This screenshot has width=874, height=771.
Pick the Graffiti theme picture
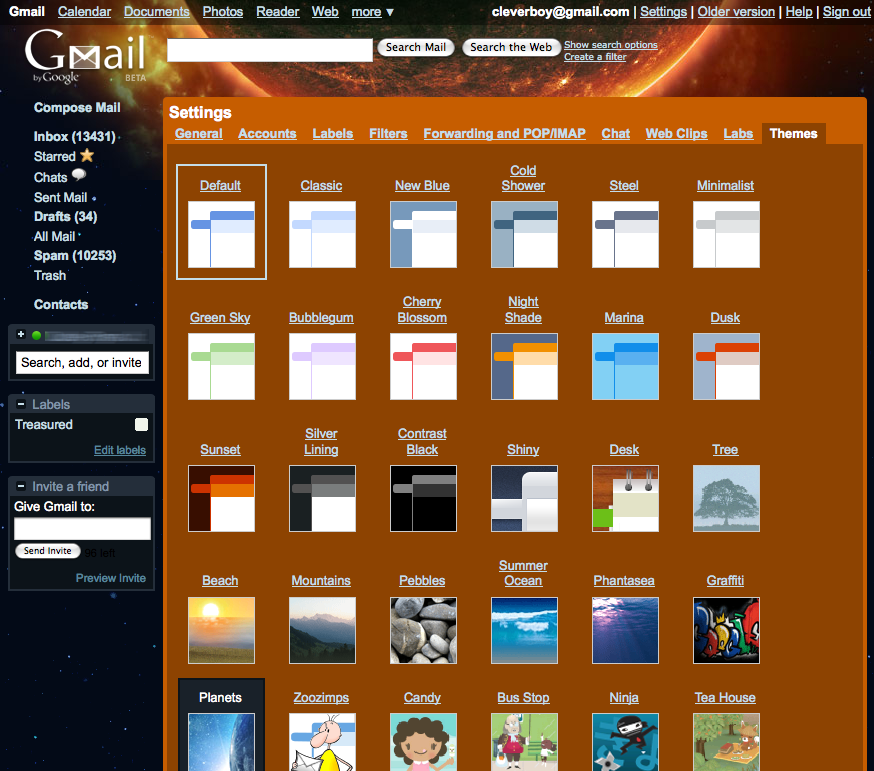726,631
